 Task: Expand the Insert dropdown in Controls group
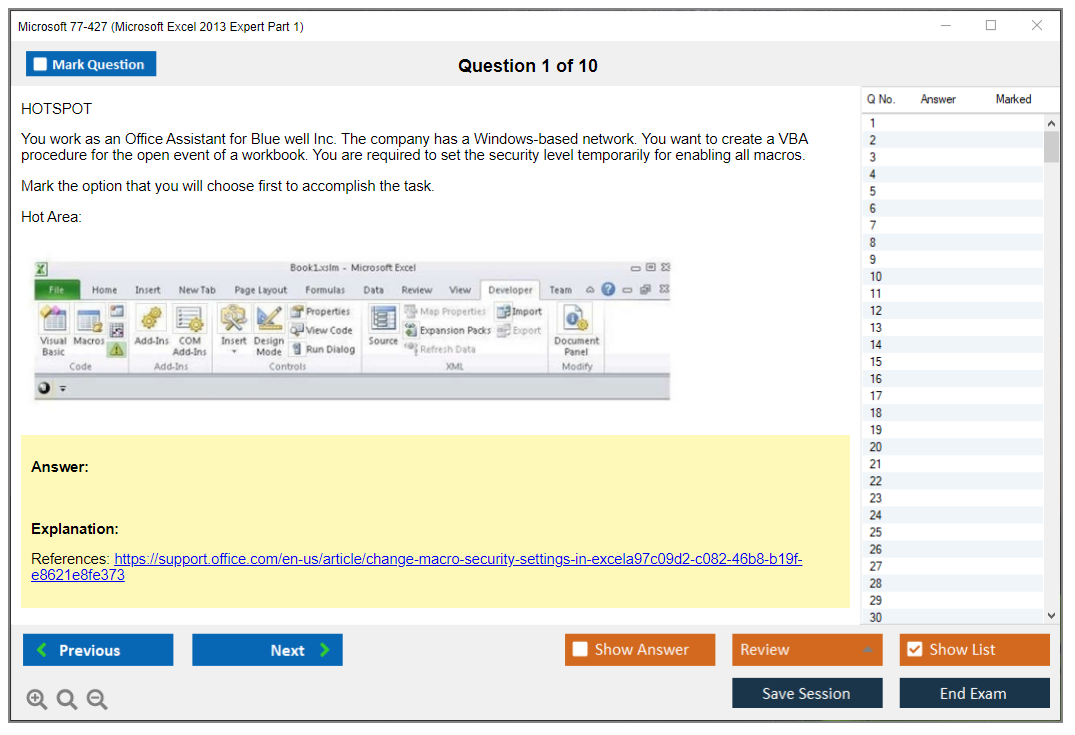click(233, 350)
